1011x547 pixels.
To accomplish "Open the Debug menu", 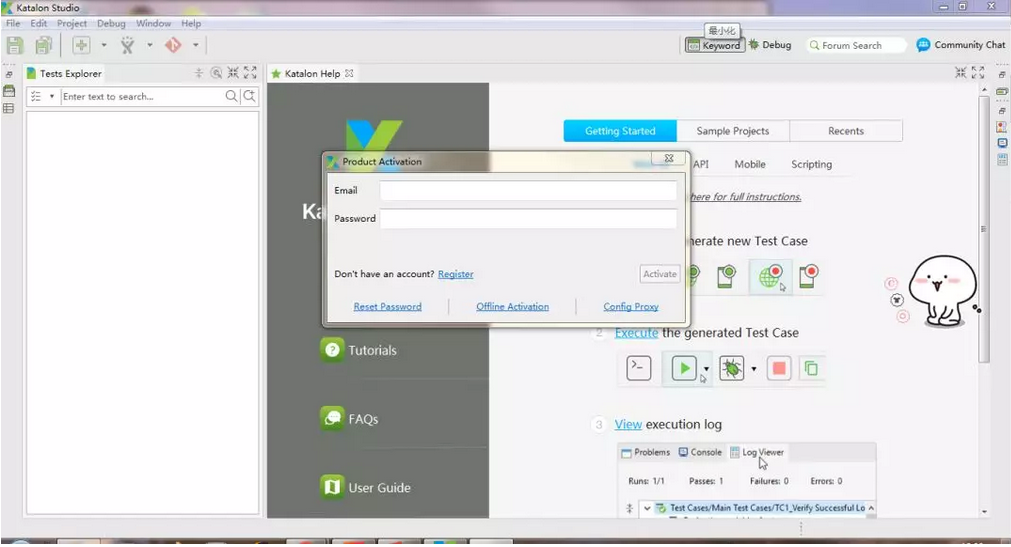I will pyautogui.click(x=111, y=23).
